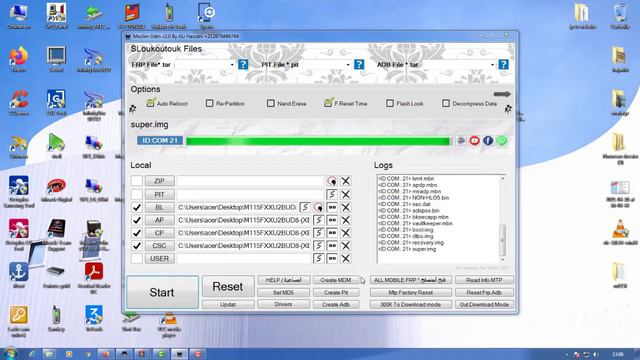Click the two-dots icon in BL row
This screenshot has height=360, width=640.
pyautogui.click(x=332, y=207)
